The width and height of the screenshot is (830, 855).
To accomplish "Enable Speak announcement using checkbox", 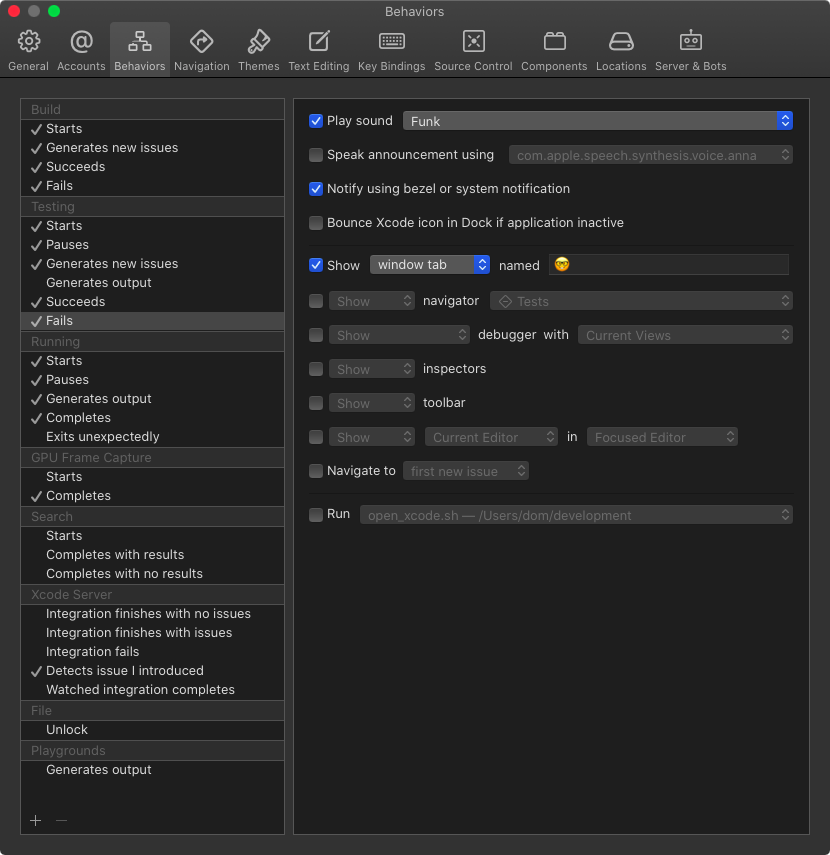I will tap(316, 155).
